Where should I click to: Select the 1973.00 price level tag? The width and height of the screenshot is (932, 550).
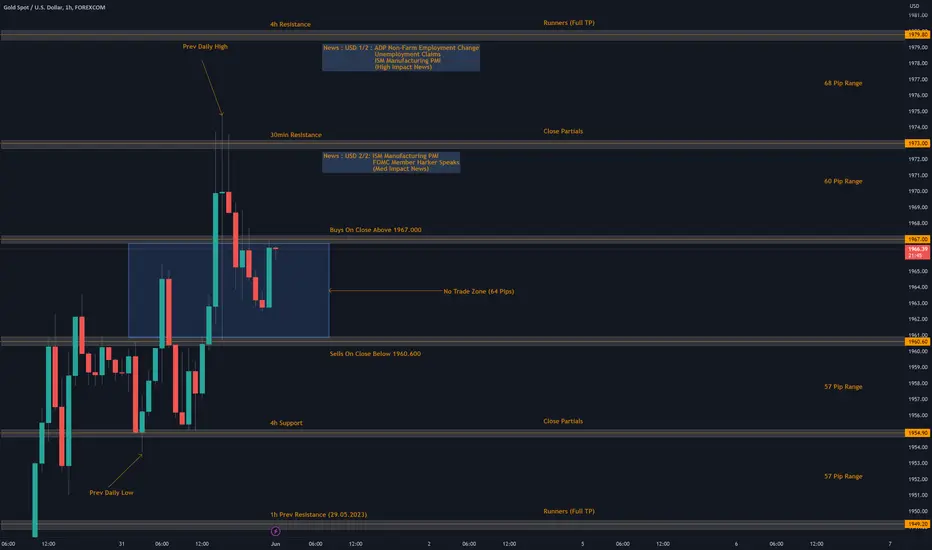pyautogui.click(x=918, y=143)
